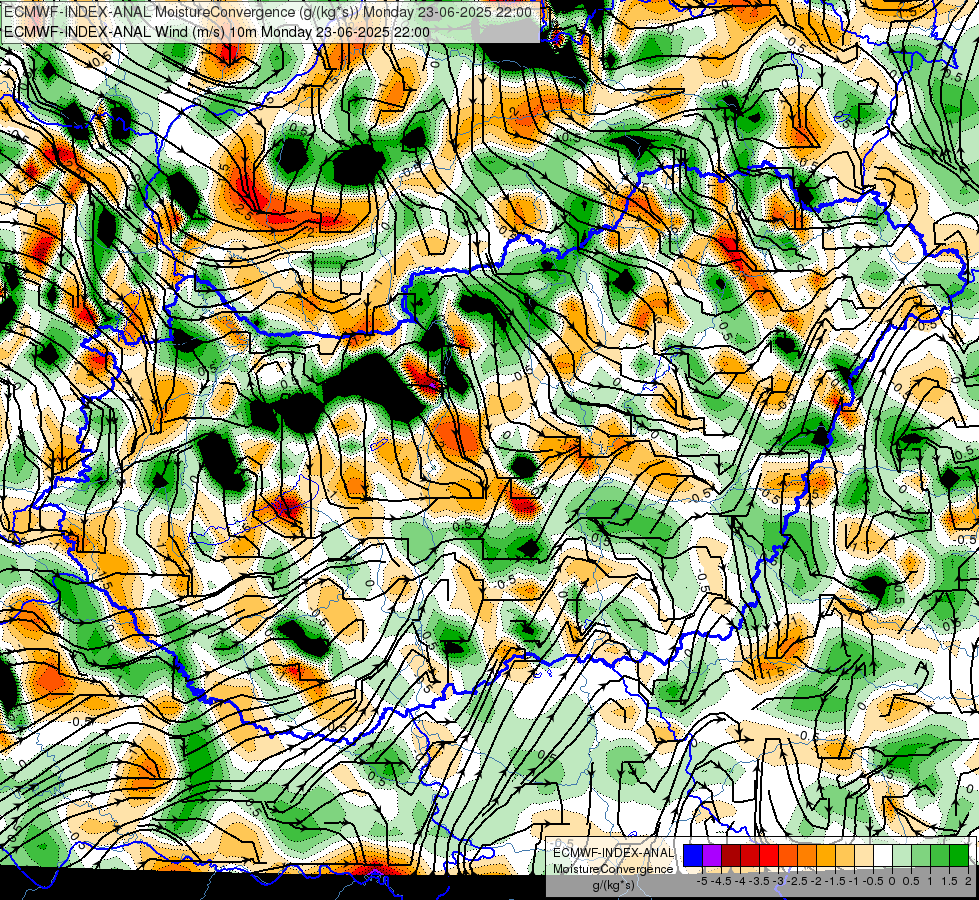Pick the legend swatch between 1 and 1.5
The width and height of the screenshot is (979, 900).
click(940, 855)
